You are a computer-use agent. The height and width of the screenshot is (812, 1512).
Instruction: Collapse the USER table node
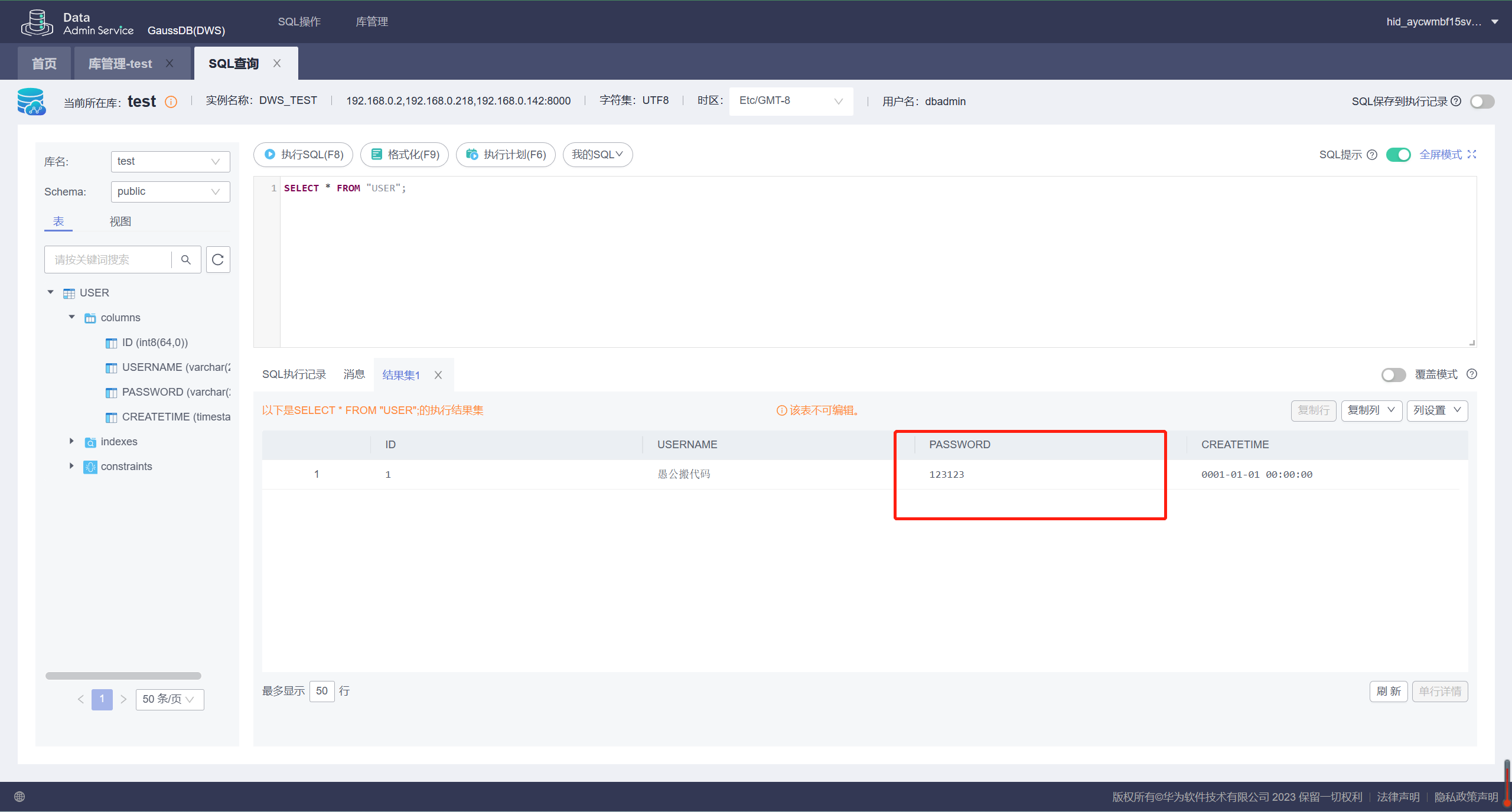pos(51,292)
